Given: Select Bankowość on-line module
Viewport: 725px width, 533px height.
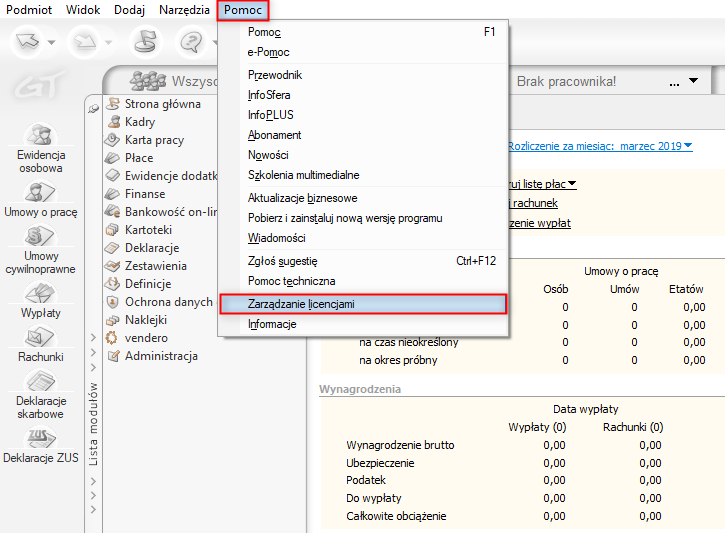Looking at the screenshot, I should click(161, 212).
